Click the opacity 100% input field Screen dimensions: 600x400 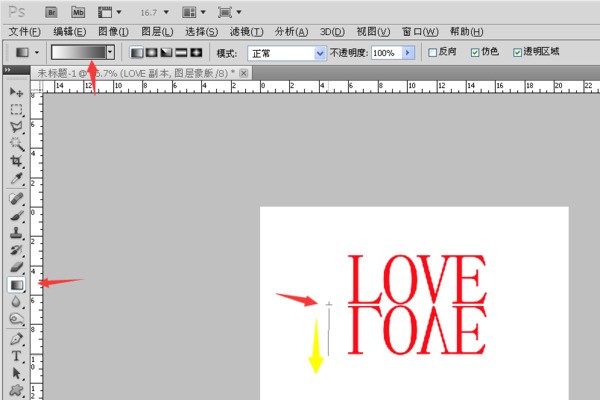pyautogui.click(x=385, y=52)
